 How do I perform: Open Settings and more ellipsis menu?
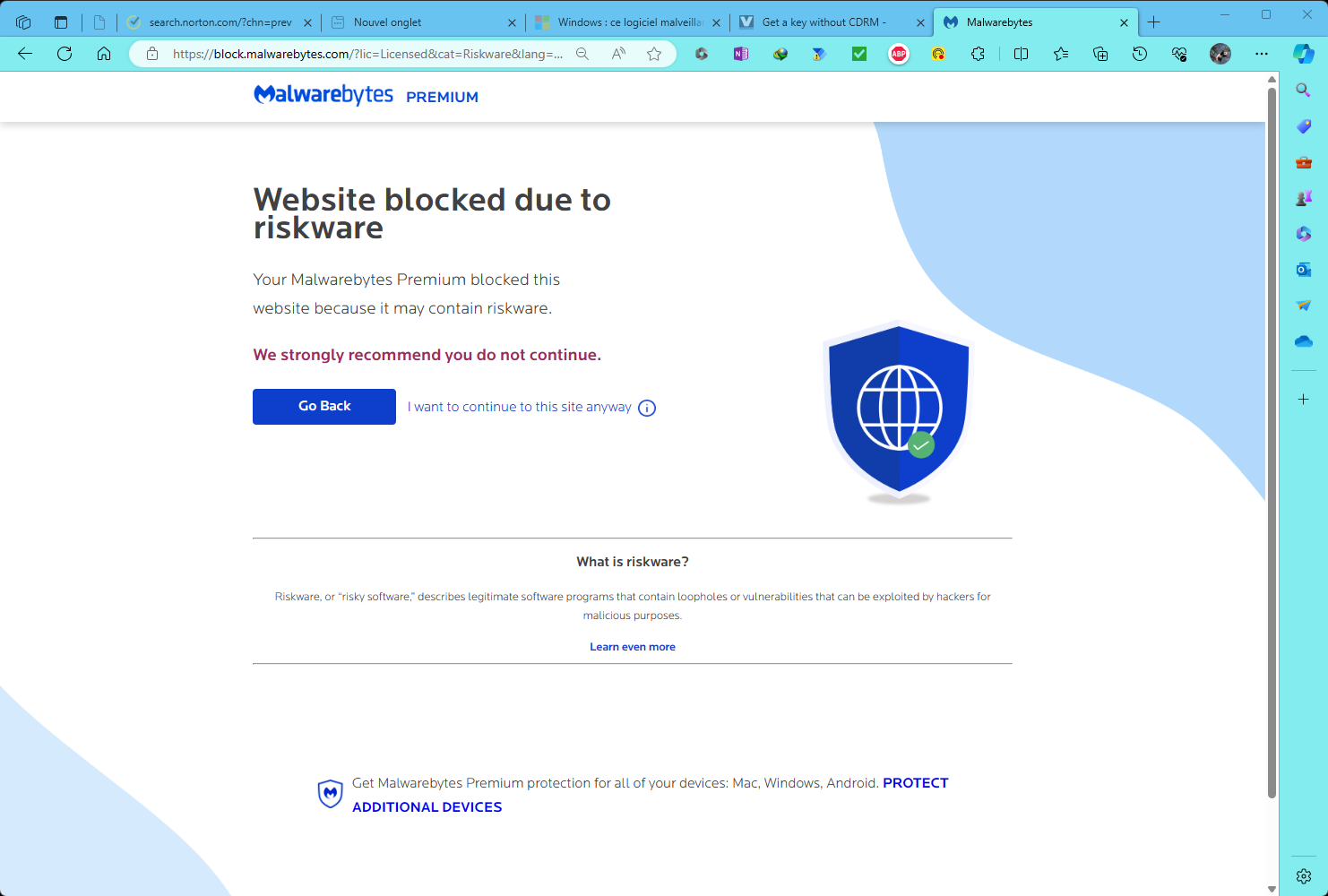tap(1262, 54)
